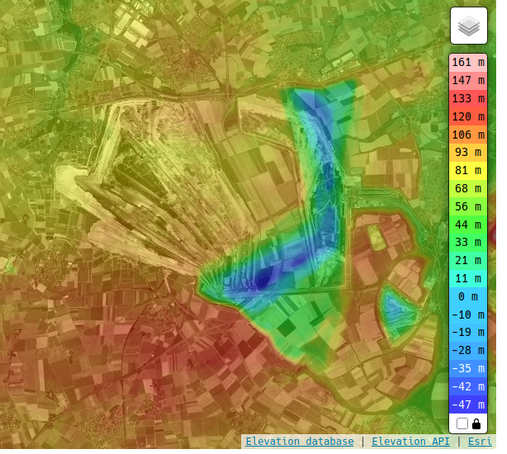Image resolution: width=507 pixels, height=454 pixels.
Task: Select the 56 m legend swatch
Action: pyautogui.click(x=468, y=207)
